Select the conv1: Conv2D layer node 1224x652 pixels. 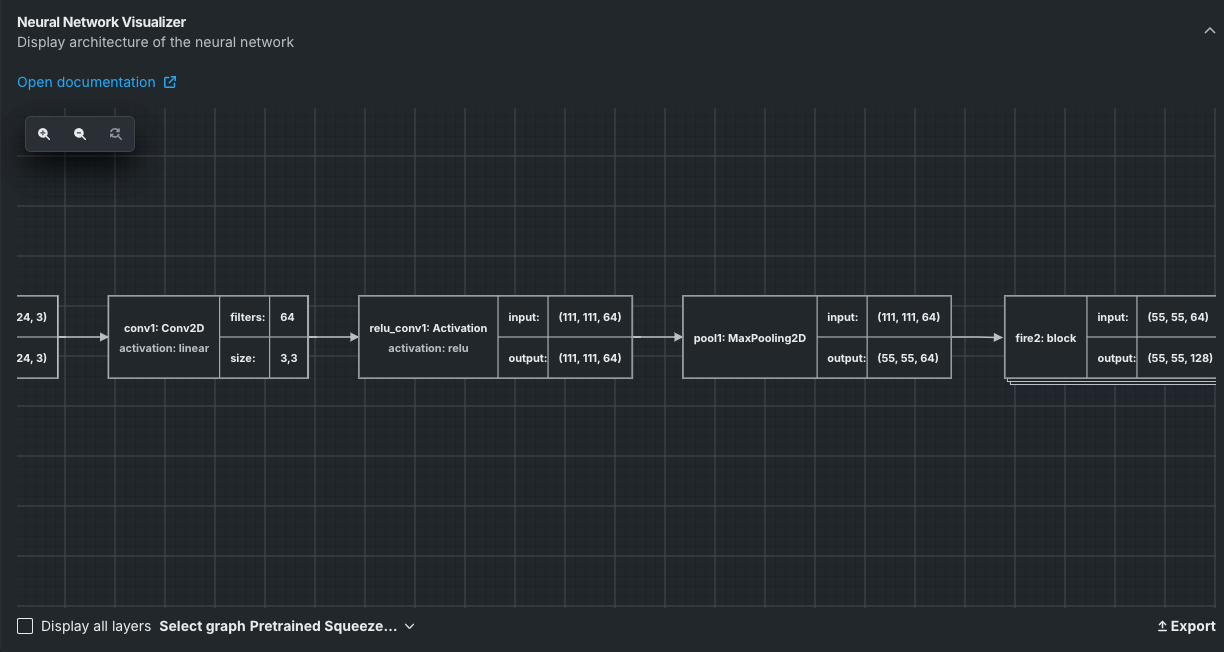click(x=164, y=337)
